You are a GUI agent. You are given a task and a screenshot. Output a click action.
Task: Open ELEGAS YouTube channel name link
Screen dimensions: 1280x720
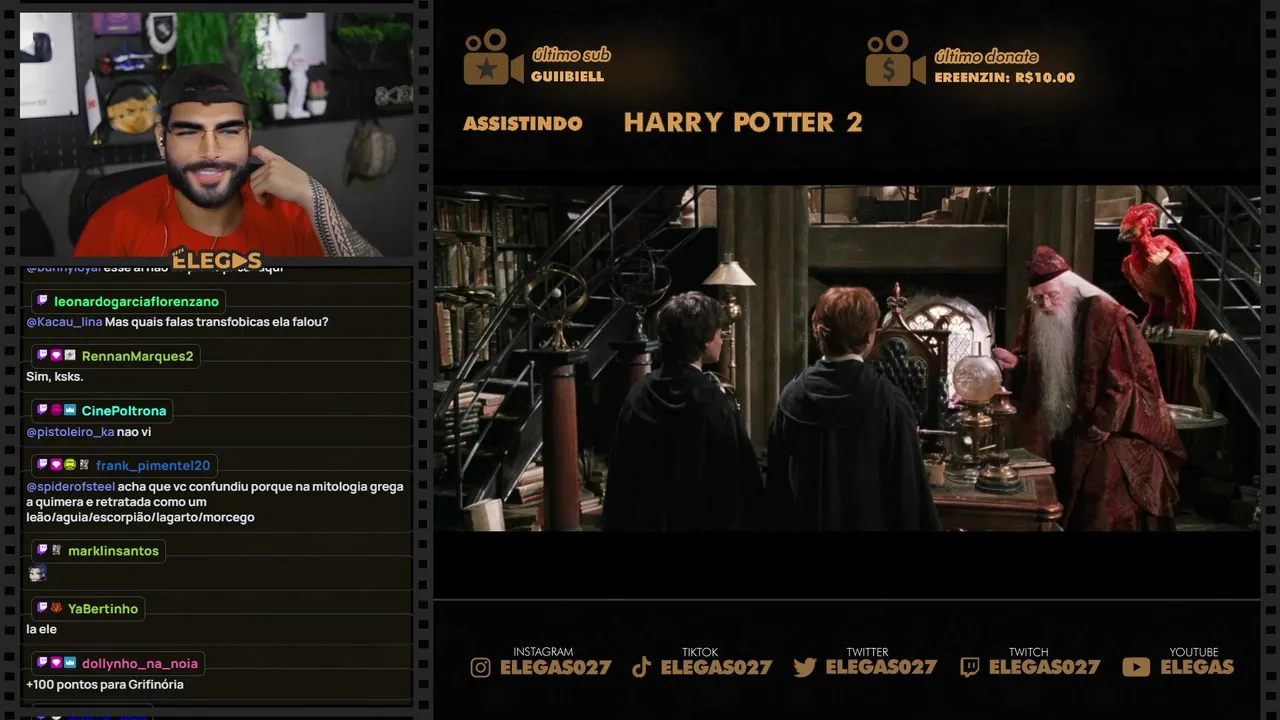click(1197, 667)
